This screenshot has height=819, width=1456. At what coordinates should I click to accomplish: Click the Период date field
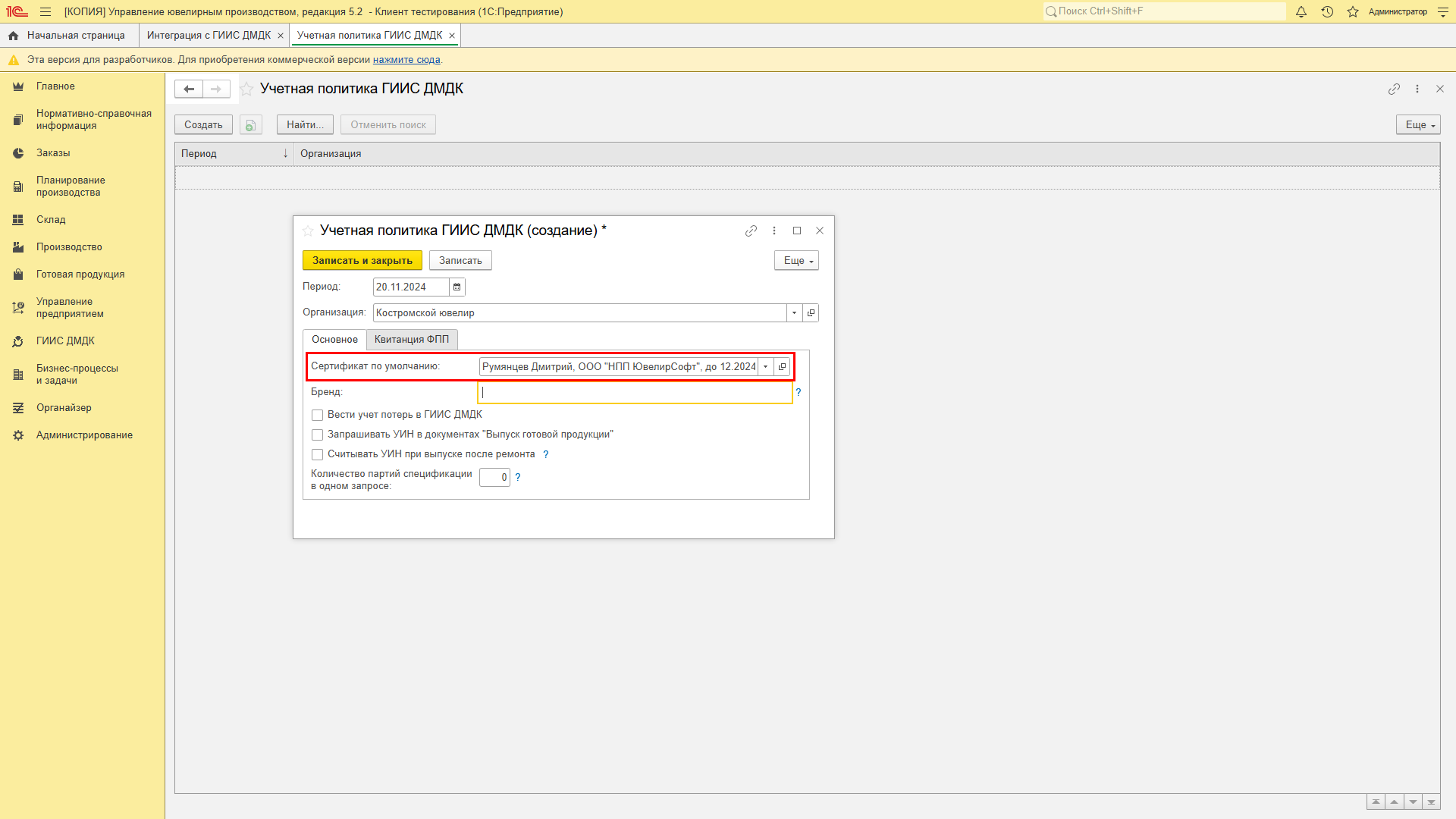[411, 287]
